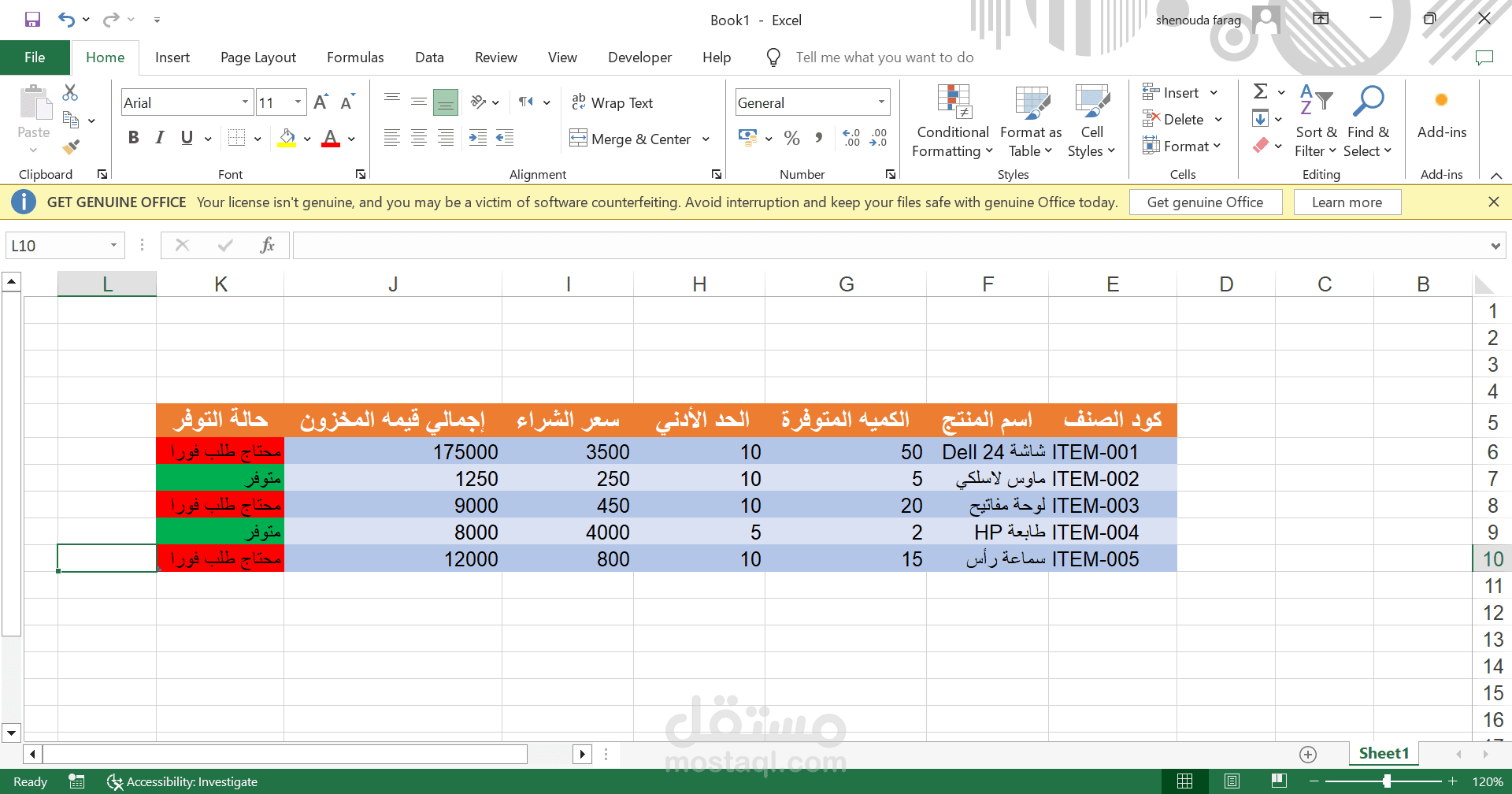Open the Insert tab

[x=172, y=58]
